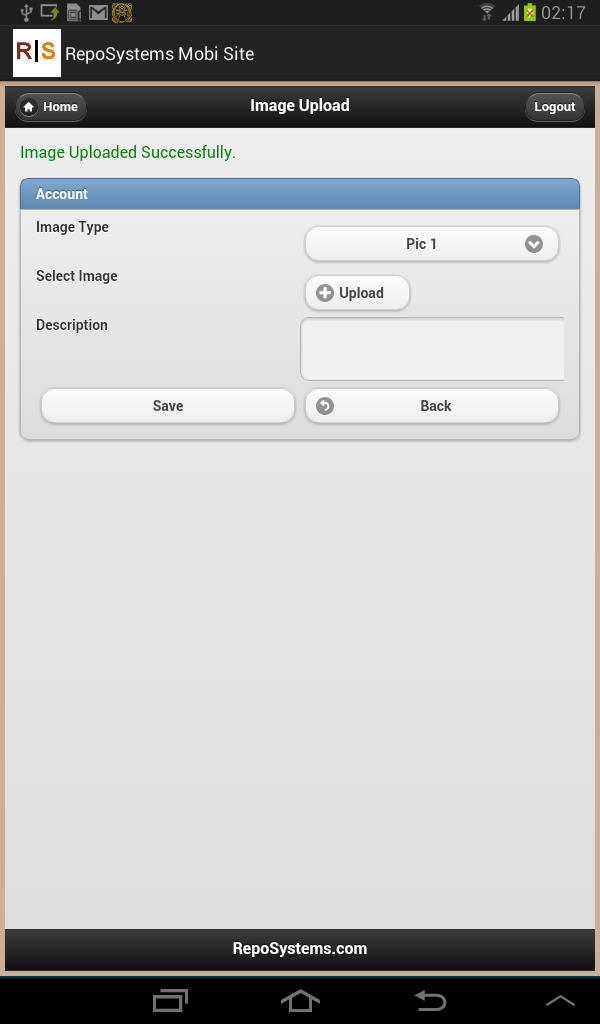Open the Pic 1 image type dropdown
Viewport: 600px width, 1024px height.
click(432, 244)
